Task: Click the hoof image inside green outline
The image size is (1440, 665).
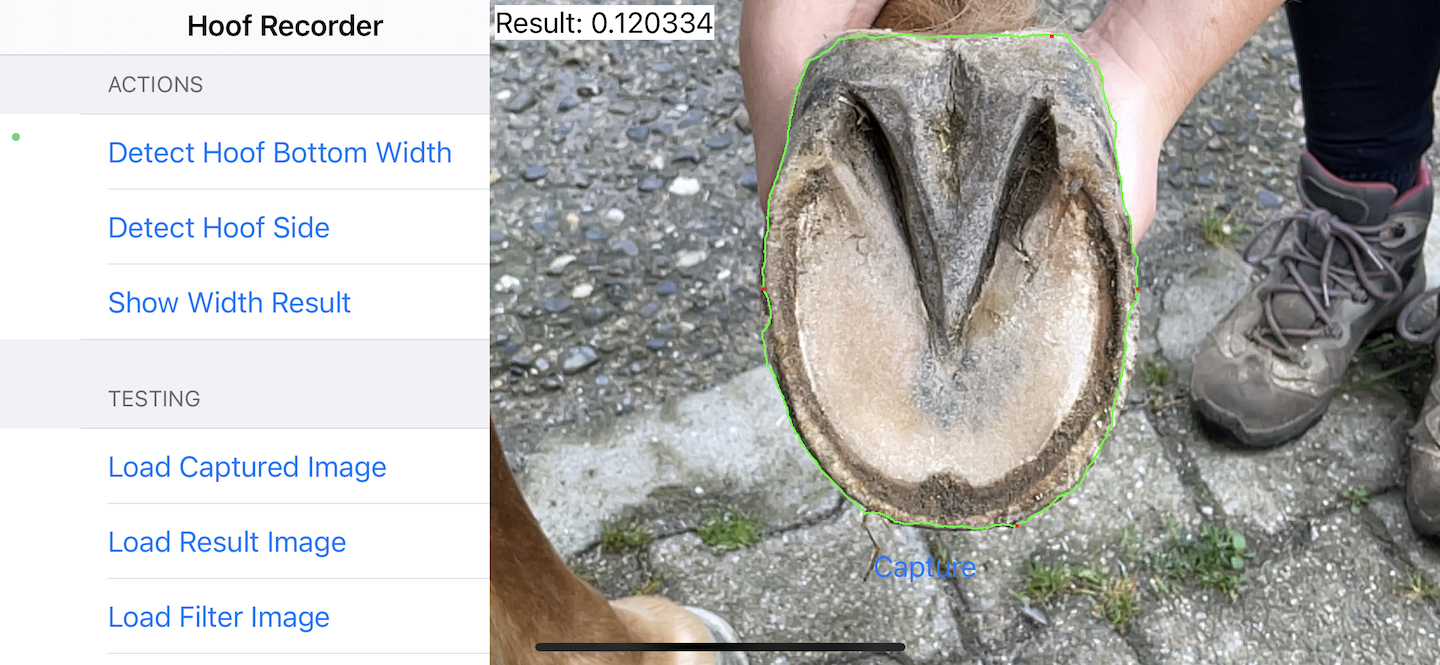Action: pyautogui.click(x=950, y=280)
